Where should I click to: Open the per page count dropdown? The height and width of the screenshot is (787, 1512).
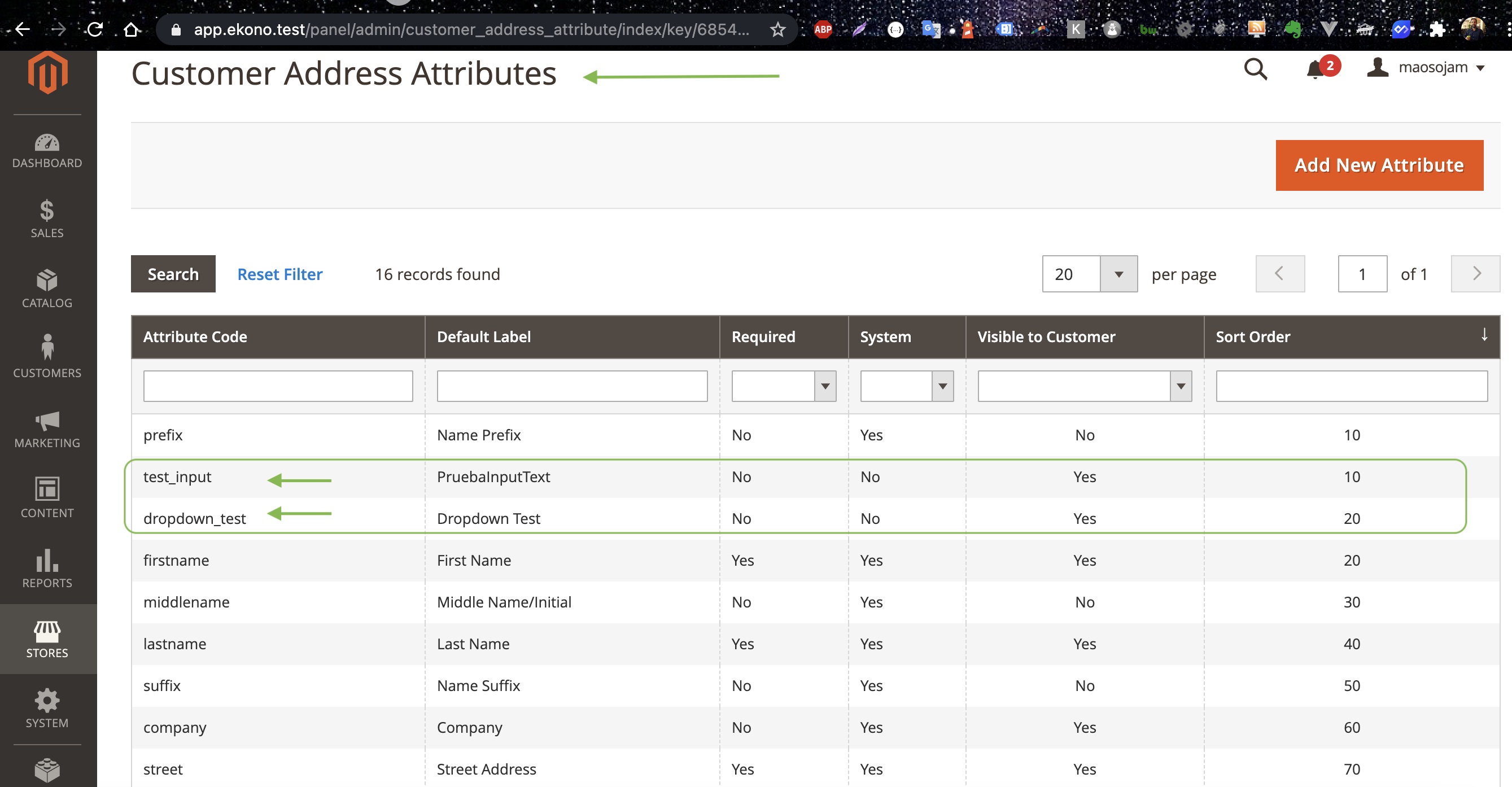[1118, 274]
